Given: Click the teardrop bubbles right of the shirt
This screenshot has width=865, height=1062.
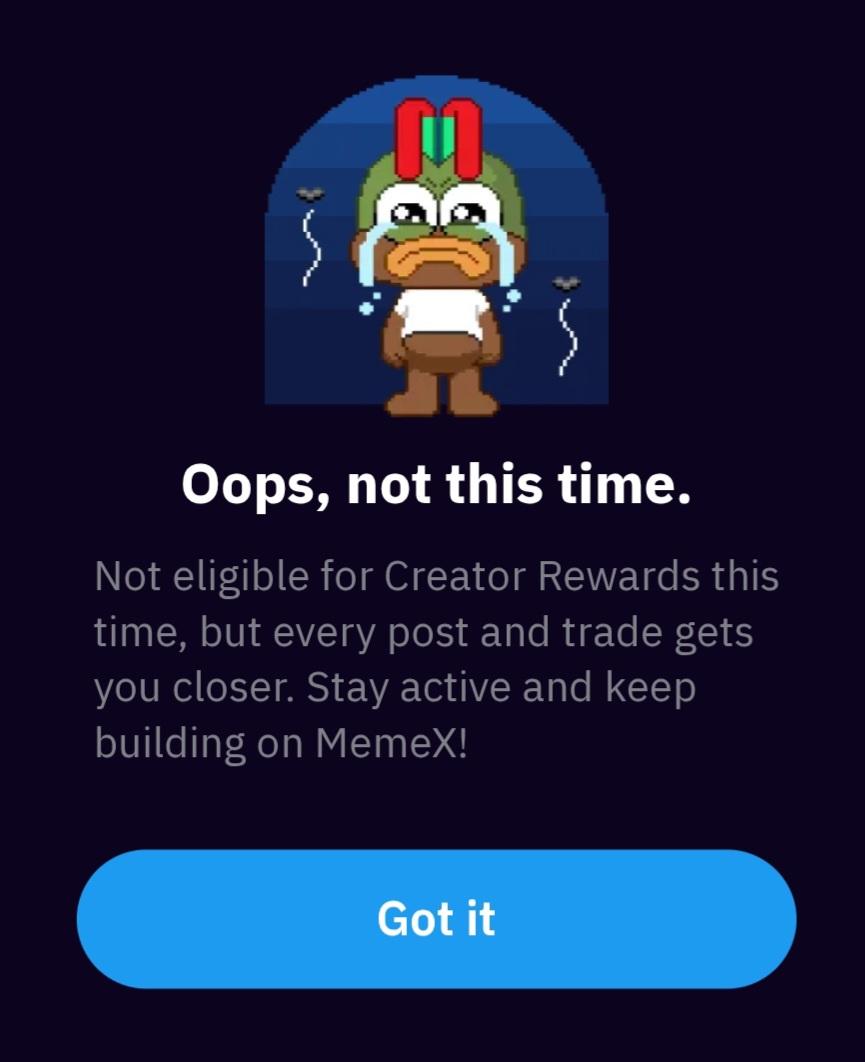Looking at the screenshot, I should (512, 298).
